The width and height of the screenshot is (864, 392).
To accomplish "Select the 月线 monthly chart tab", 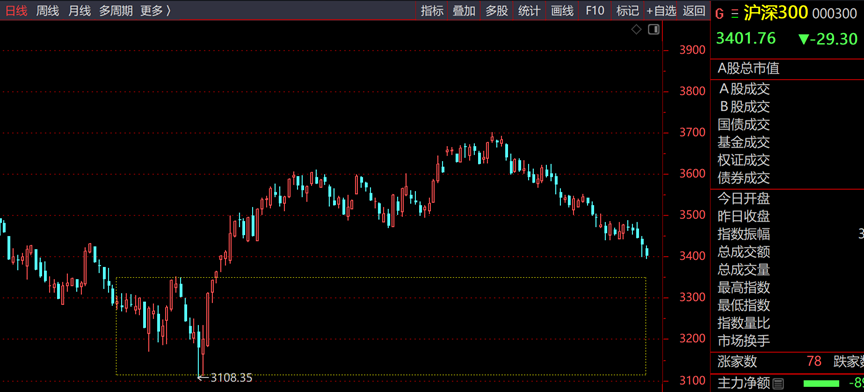I will (x=79, y=10).
